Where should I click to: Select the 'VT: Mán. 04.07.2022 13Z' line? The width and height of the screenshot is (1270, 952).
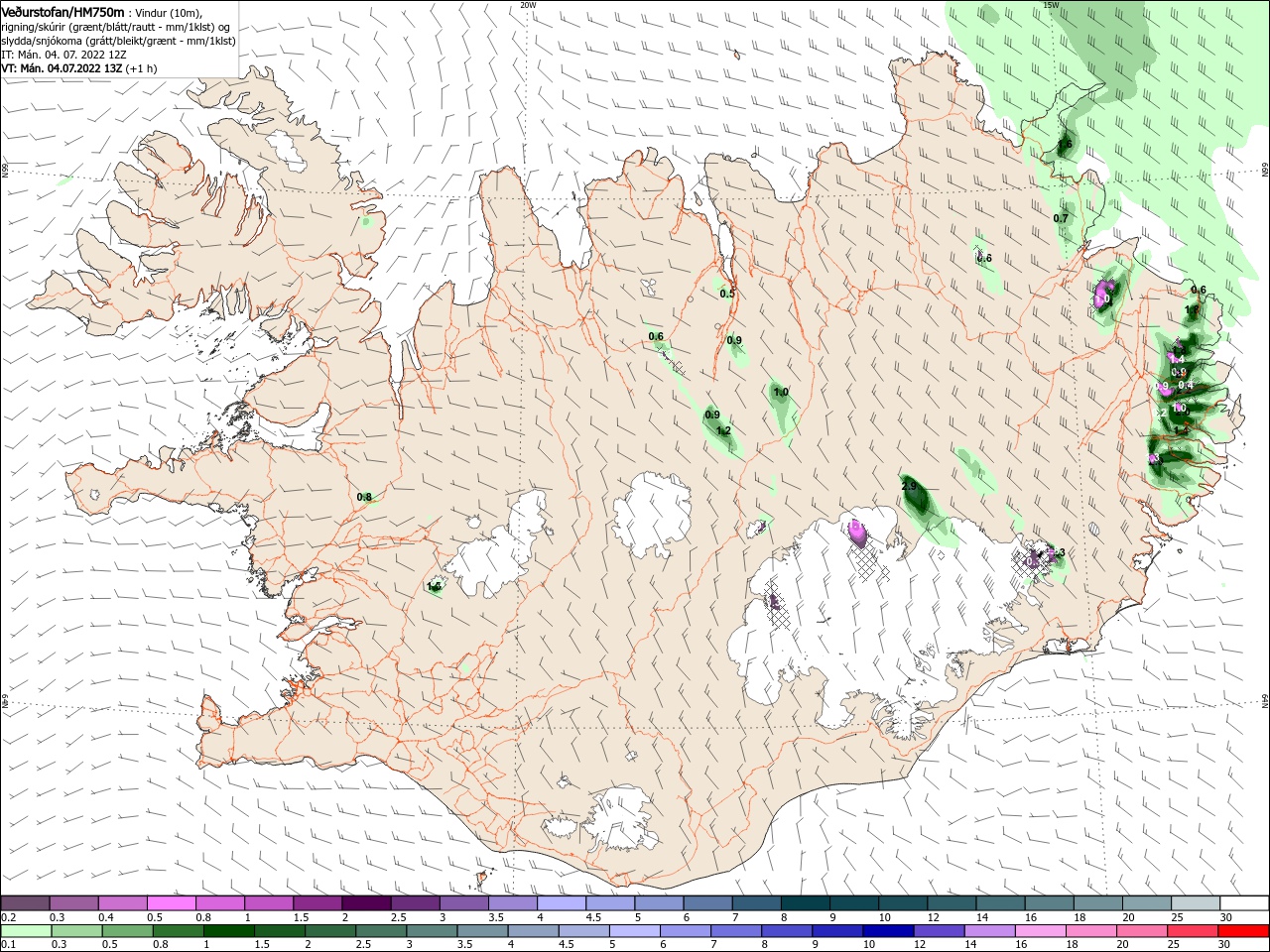click(63, 68)
